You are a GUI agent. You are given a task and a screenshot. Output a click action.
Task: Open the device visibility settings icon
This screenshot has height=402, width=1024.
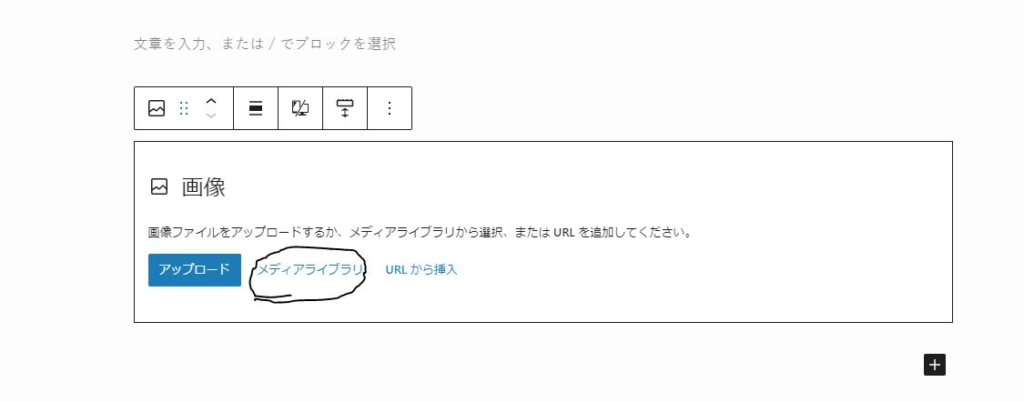(300, 108)
